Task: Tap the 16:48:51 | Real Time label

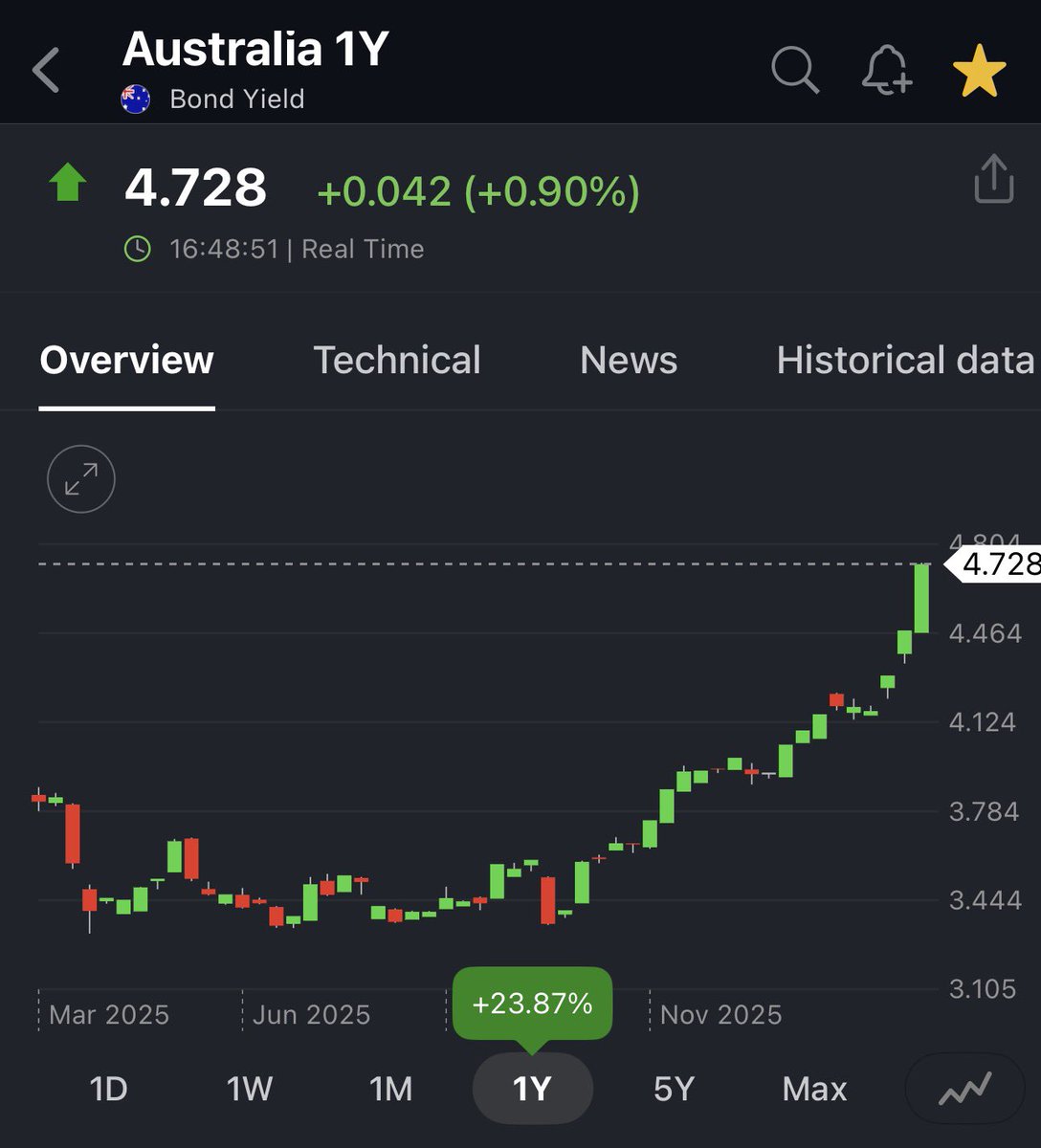Action: pyautogui.click(x=297, y=249)
